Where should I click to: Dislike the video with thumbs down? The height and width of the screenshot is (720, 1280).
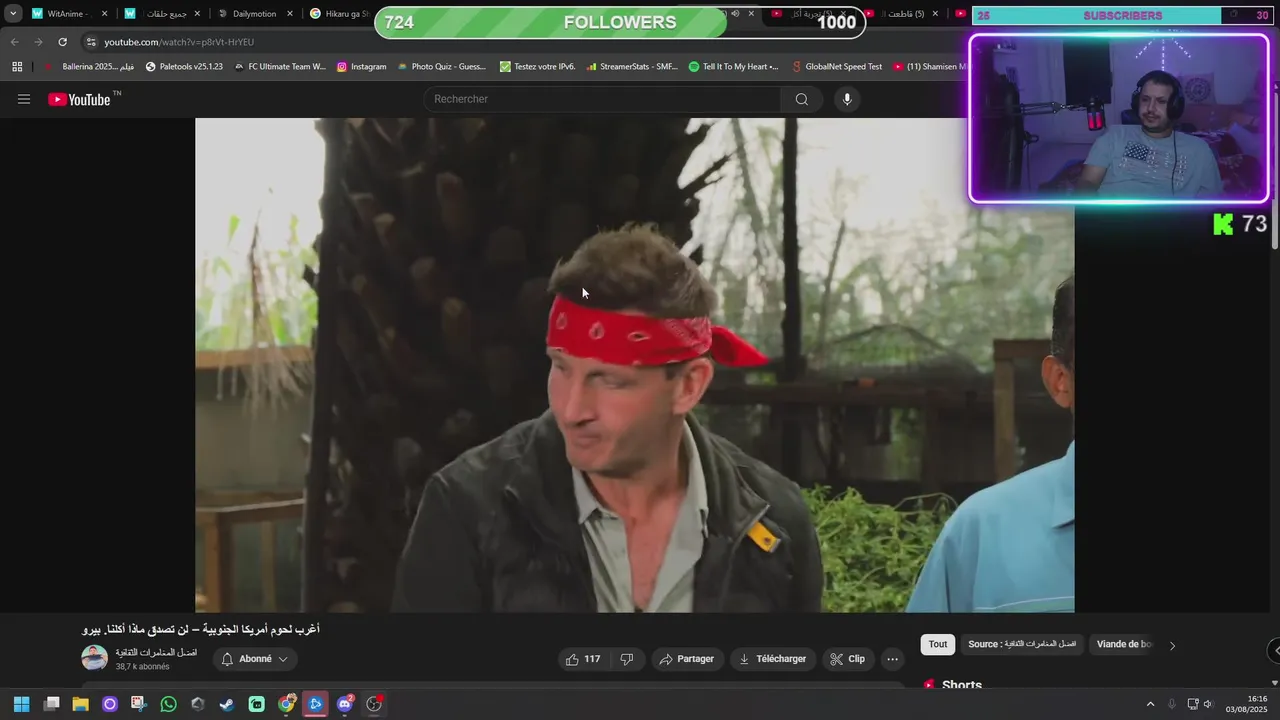click(627, 659)
